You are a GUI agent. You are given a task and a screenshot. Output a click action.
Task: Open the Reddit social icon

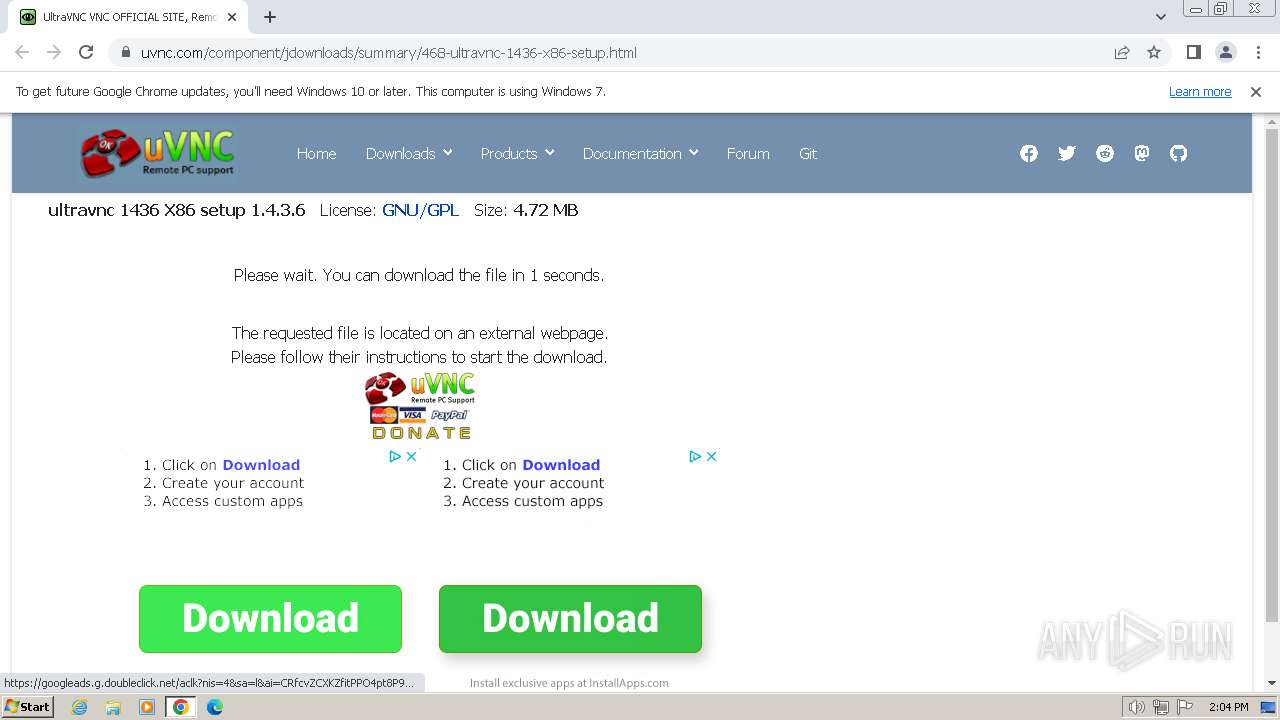pyautogui.click(x=1105, y=153)
